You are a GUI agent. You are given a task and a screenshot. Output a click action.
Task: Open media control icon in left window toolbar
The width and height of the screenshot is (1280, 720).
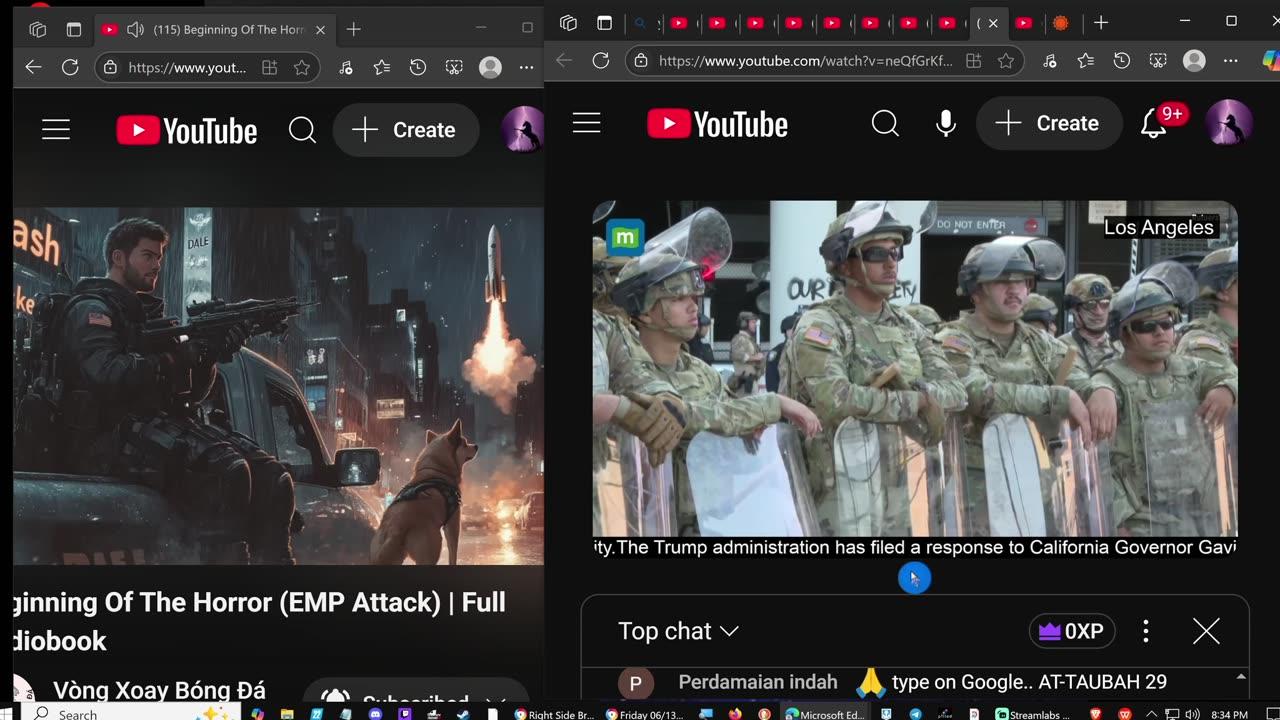345,68
